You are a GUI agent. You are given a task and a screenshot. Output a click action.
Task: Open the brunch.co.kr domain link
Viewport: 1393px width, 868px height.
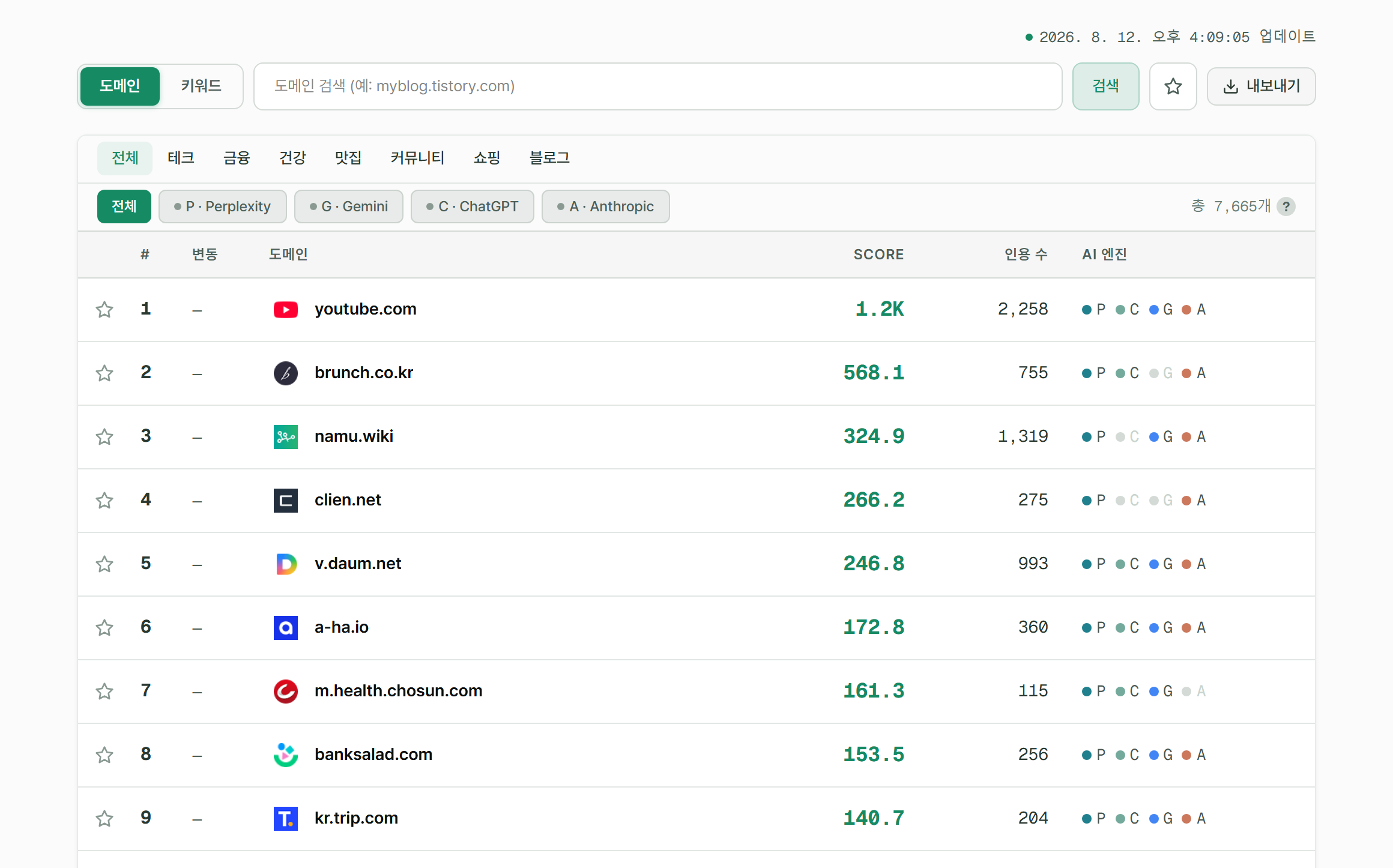[x=364, y=373]
